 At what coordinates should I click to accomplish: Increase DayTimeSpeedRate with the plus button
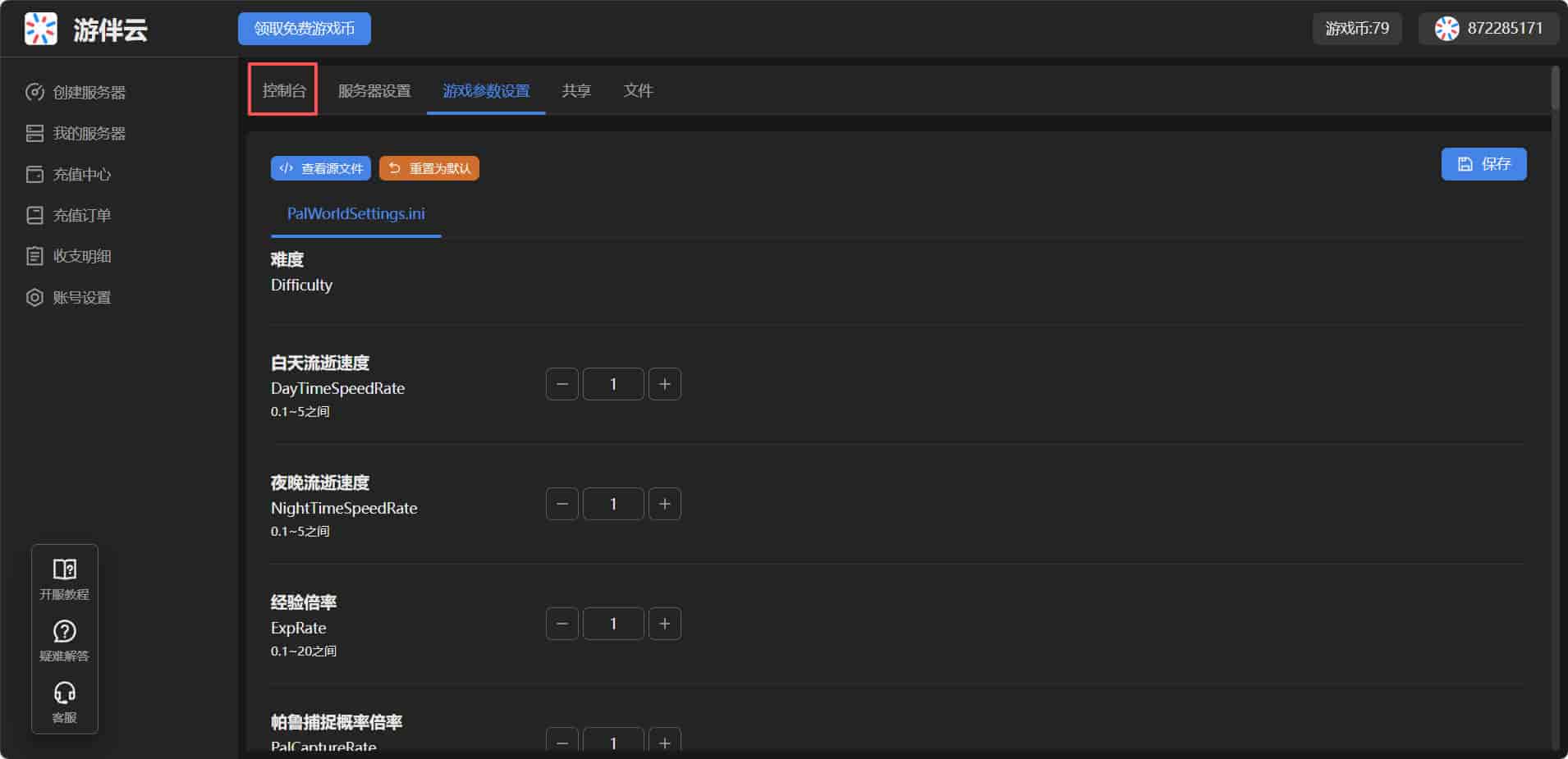point(664,384)
